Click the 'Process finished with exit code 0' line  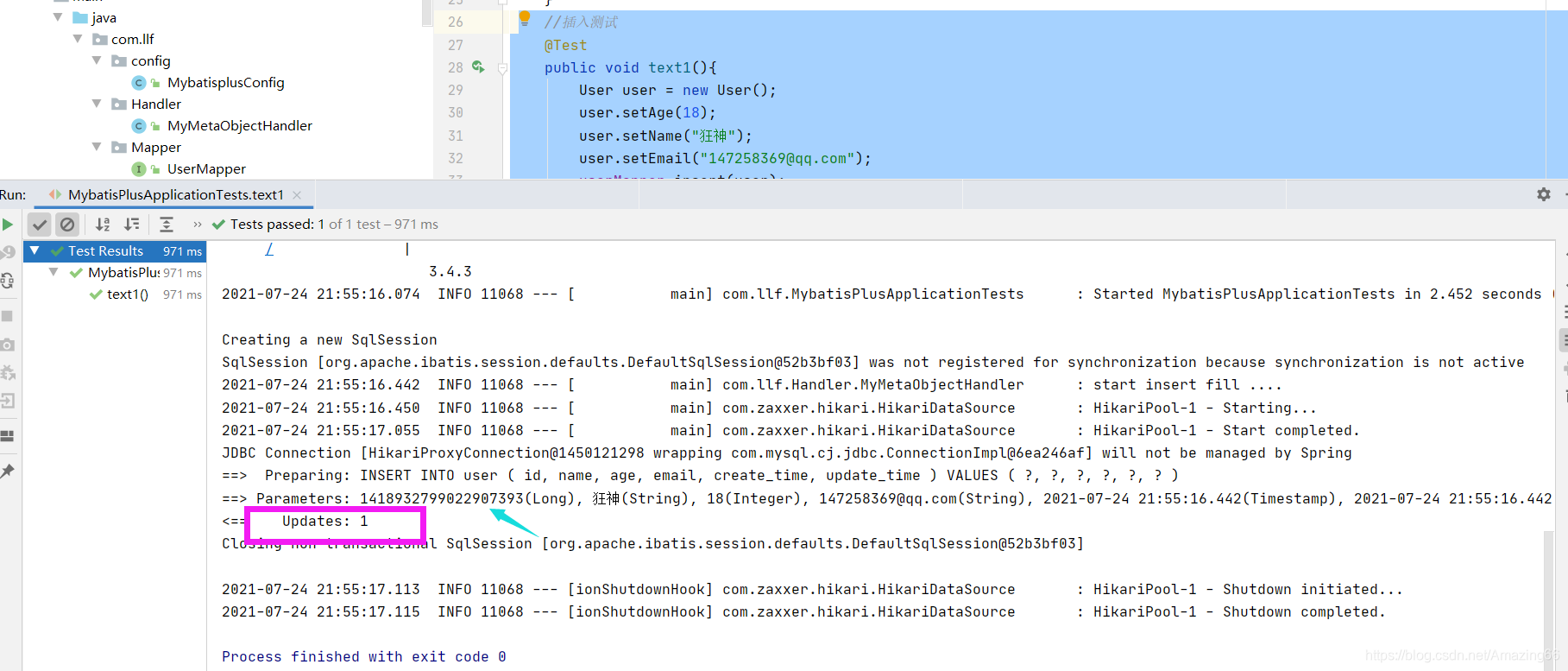click(363, 657)
